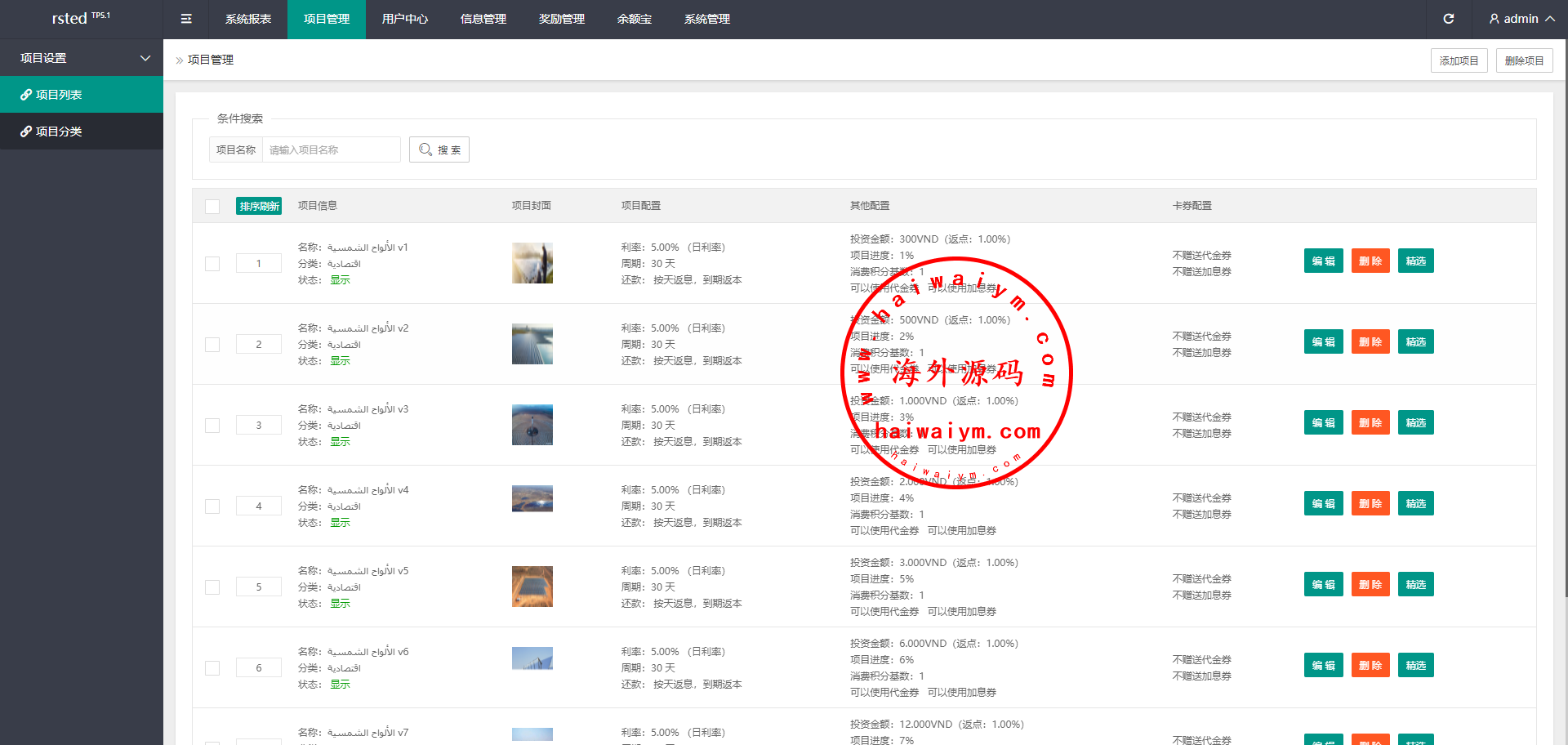Image resolution: width=1568 pixels, height=745 pixels.
Task: Open the 用户中心 top menu
Action: coord(404,19)
